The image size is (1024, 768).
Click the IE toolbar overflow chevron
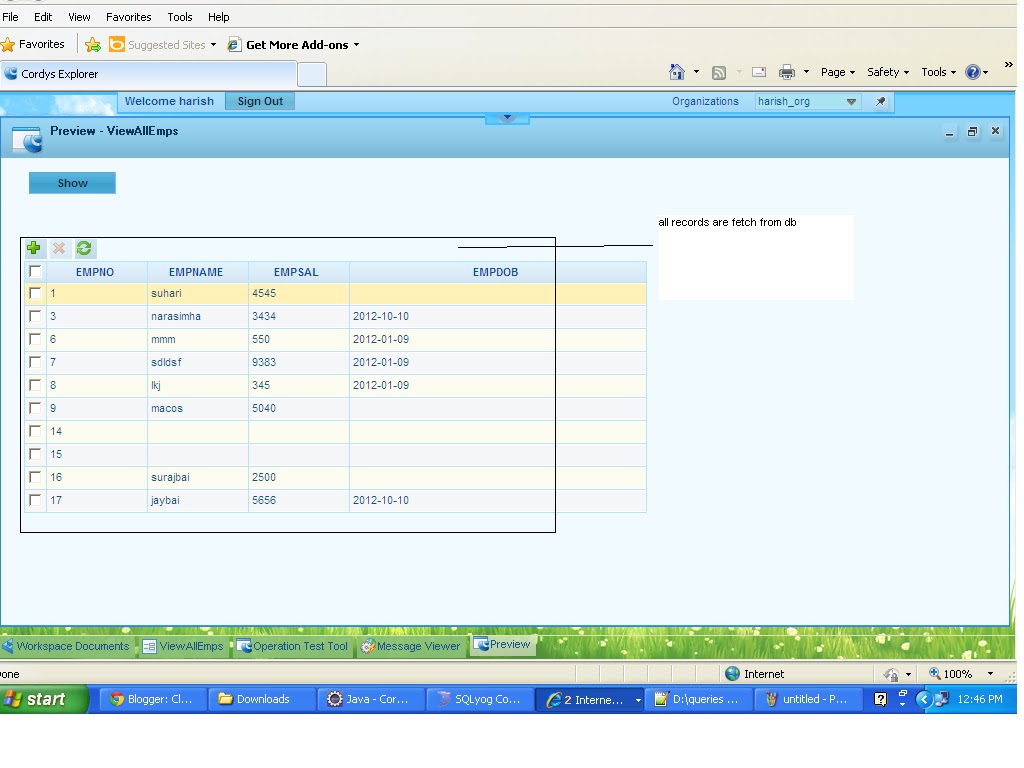(x=1009, y=65)
